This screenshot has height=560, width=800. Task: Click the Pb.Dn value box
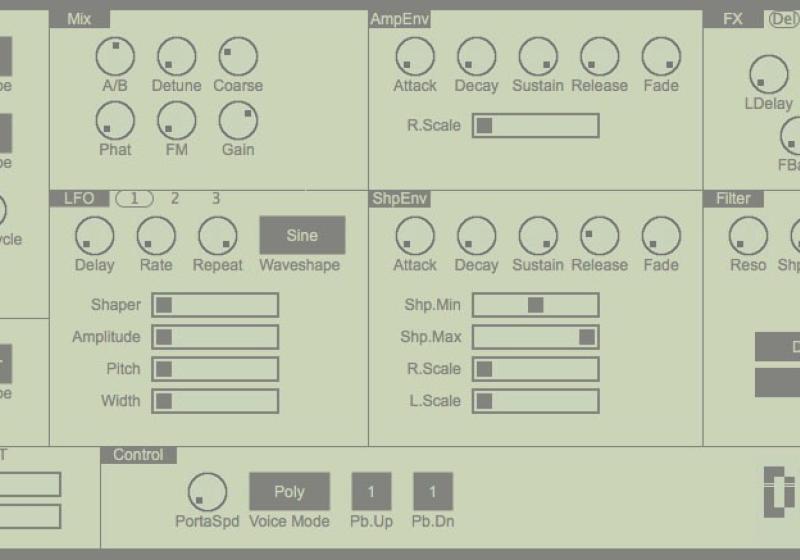(433, 492)
